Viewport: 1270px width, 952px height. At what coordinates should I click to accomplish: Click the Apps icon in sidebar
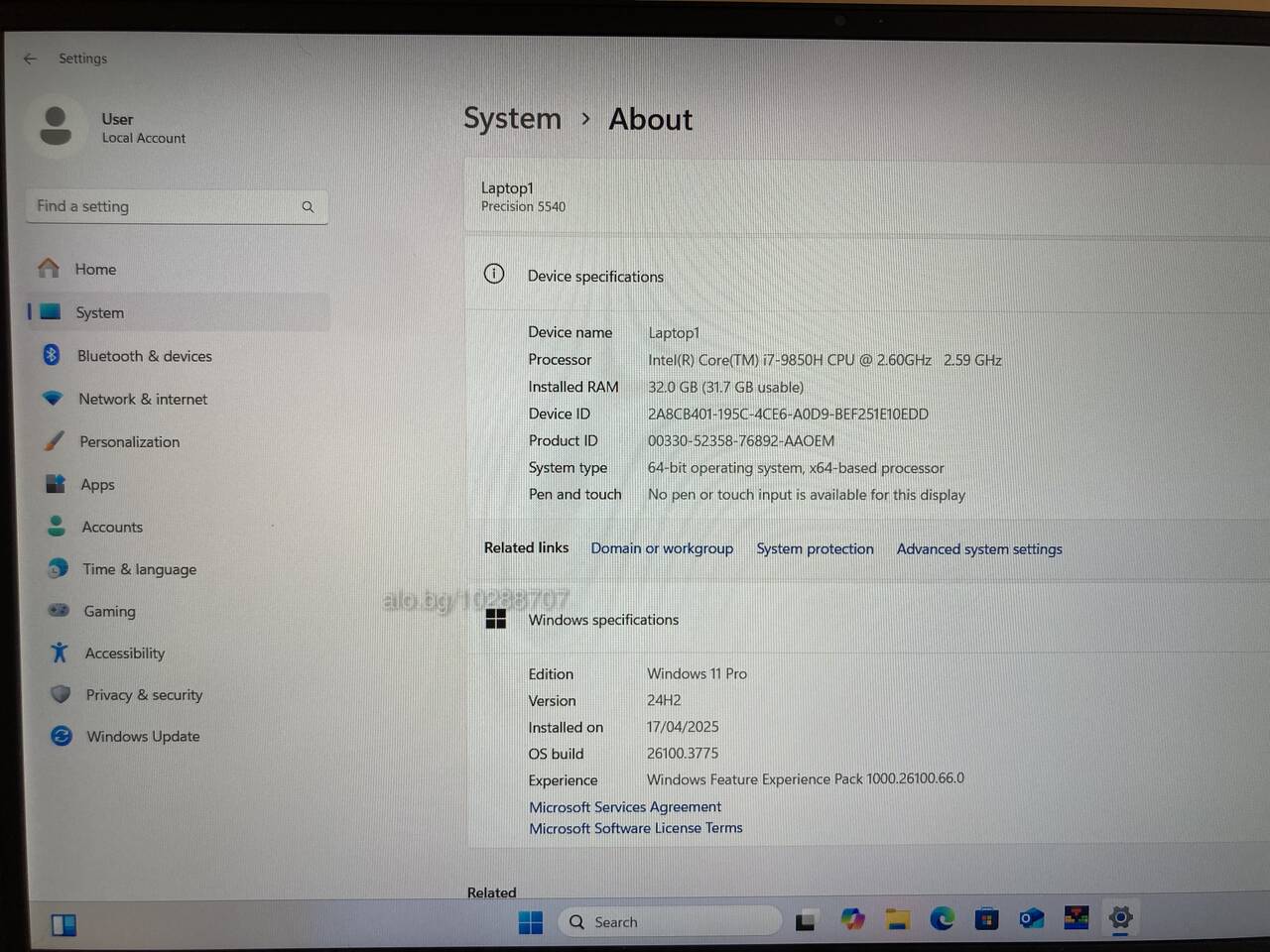click(x=56, y=483)
